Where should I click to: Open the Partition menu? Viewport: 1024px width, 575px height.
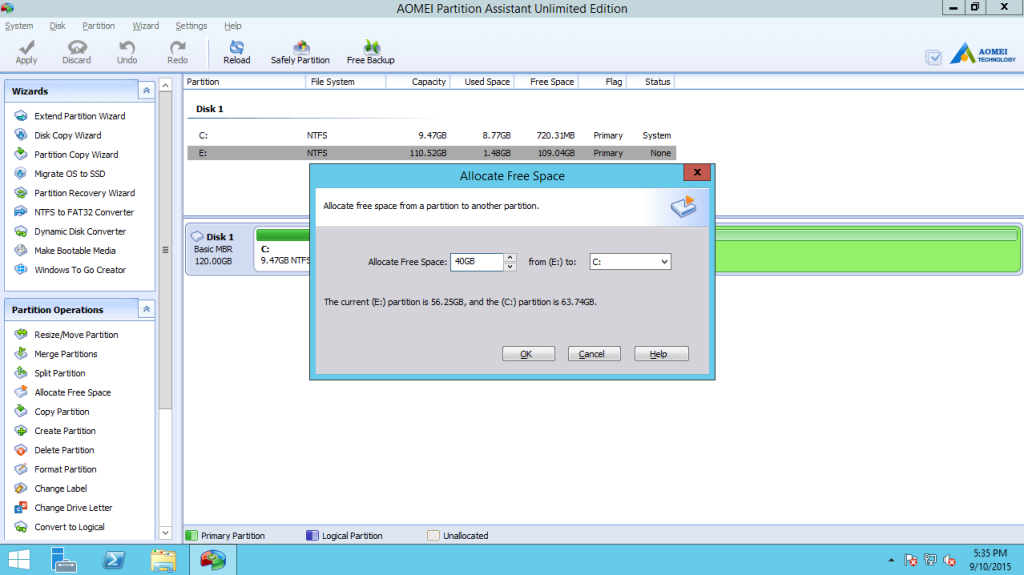(x=99, y=25)
